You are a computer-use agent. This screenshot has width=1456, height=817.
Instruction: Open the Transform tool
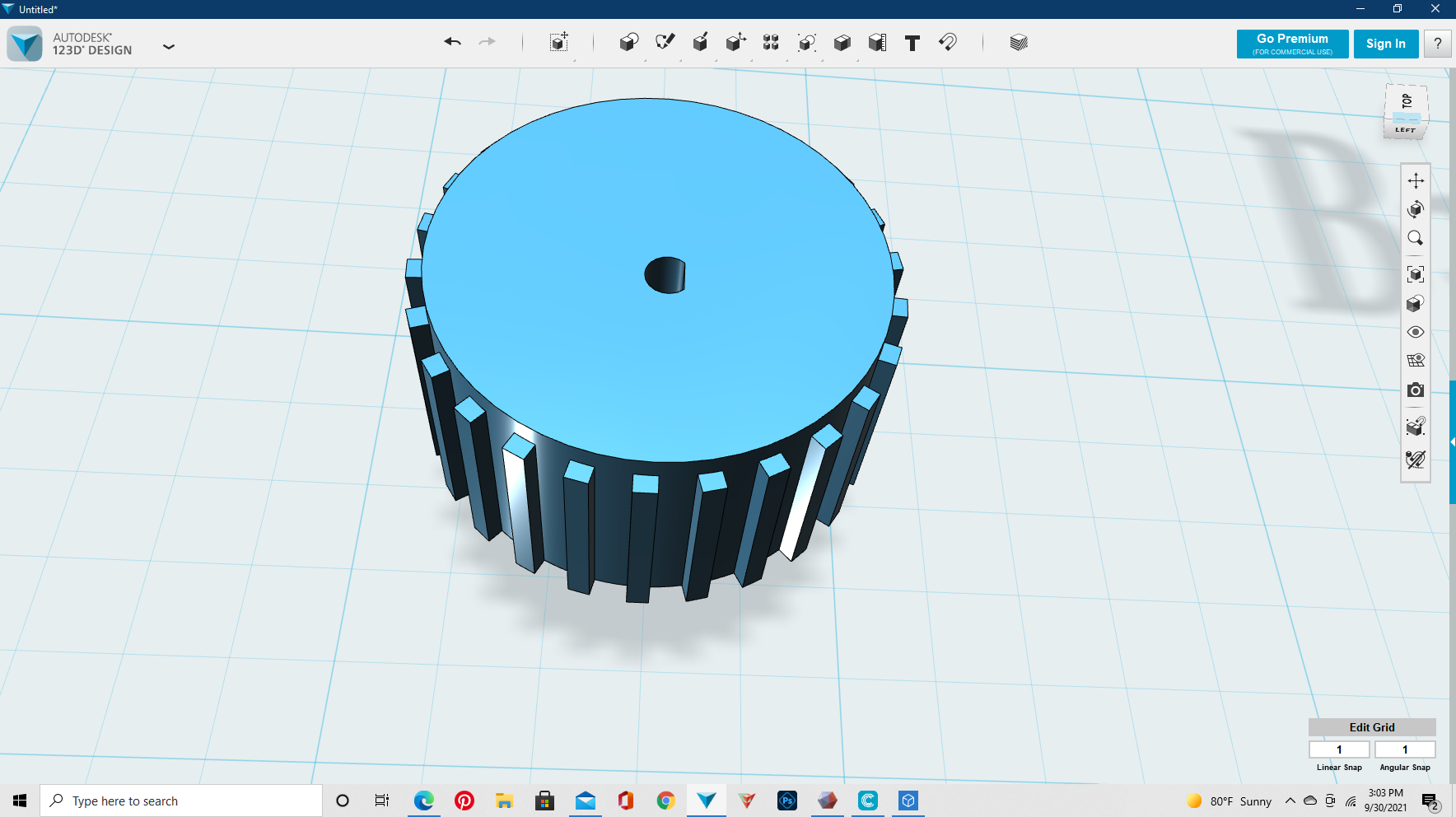point(558,43)
